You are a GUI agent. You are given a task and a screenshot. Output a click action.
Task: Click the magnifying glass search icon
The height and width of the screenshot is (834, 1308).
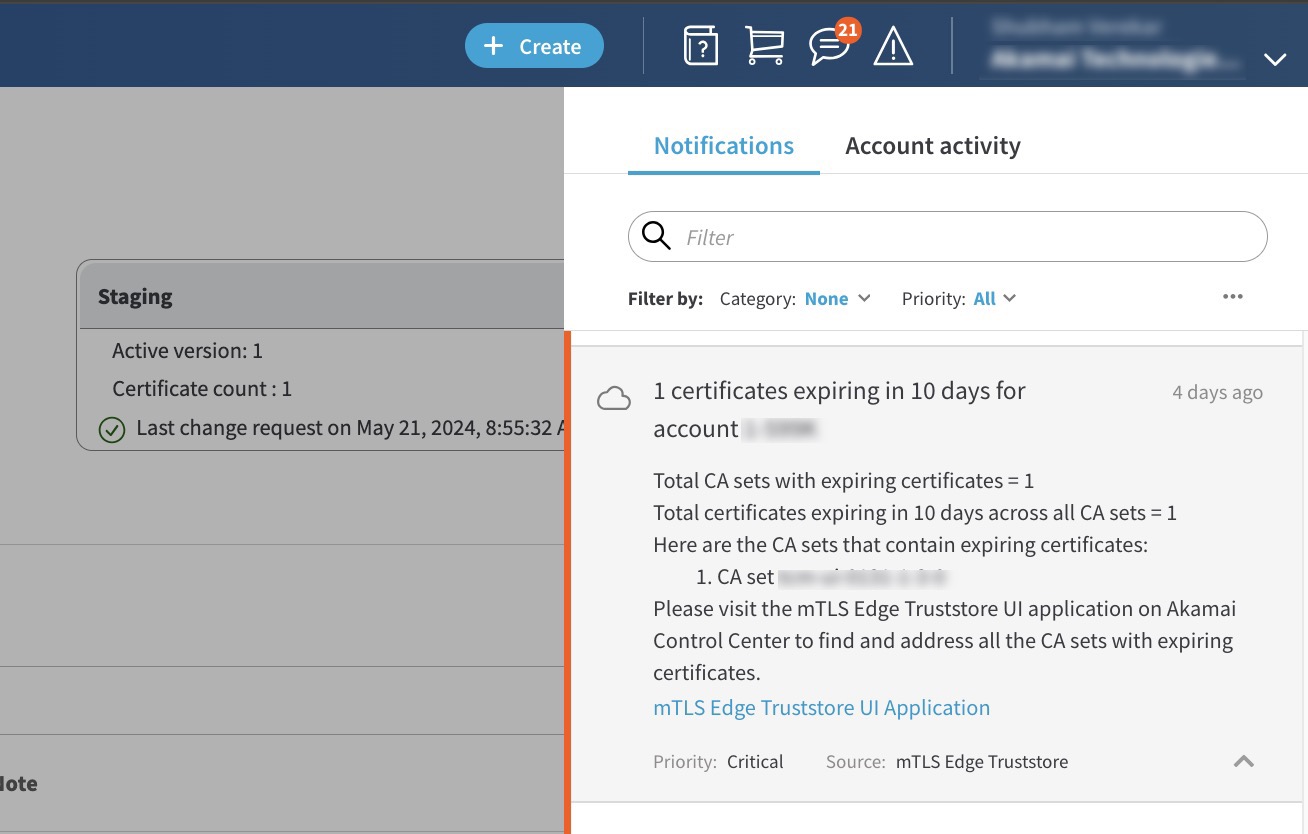coord(656,236)
